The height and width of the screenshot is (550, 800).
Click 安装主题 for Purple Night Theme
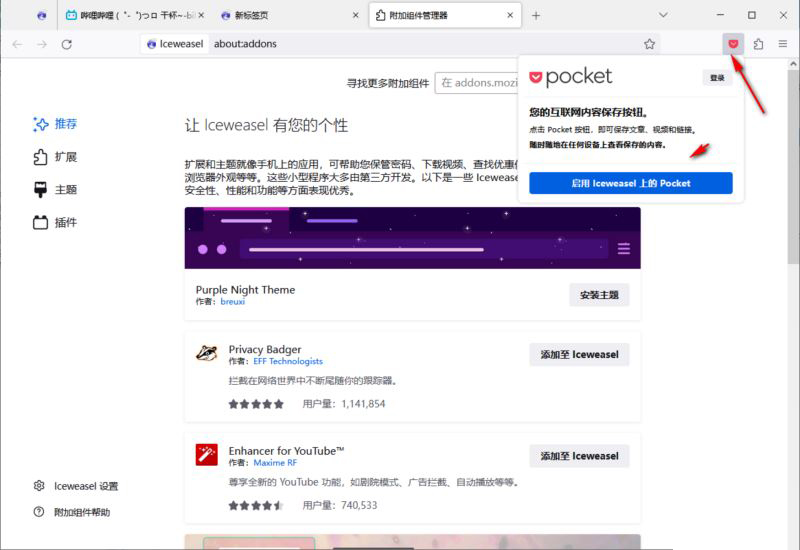coord(599,295)
